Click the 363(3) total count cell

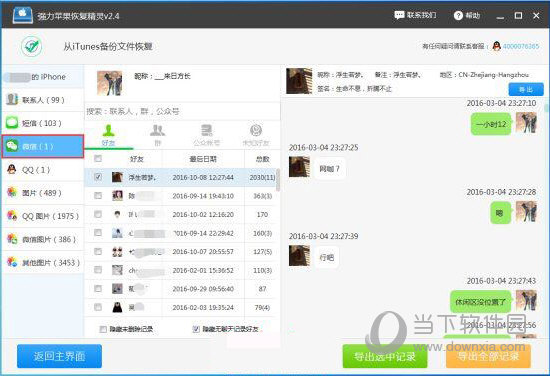coord(262,196)
